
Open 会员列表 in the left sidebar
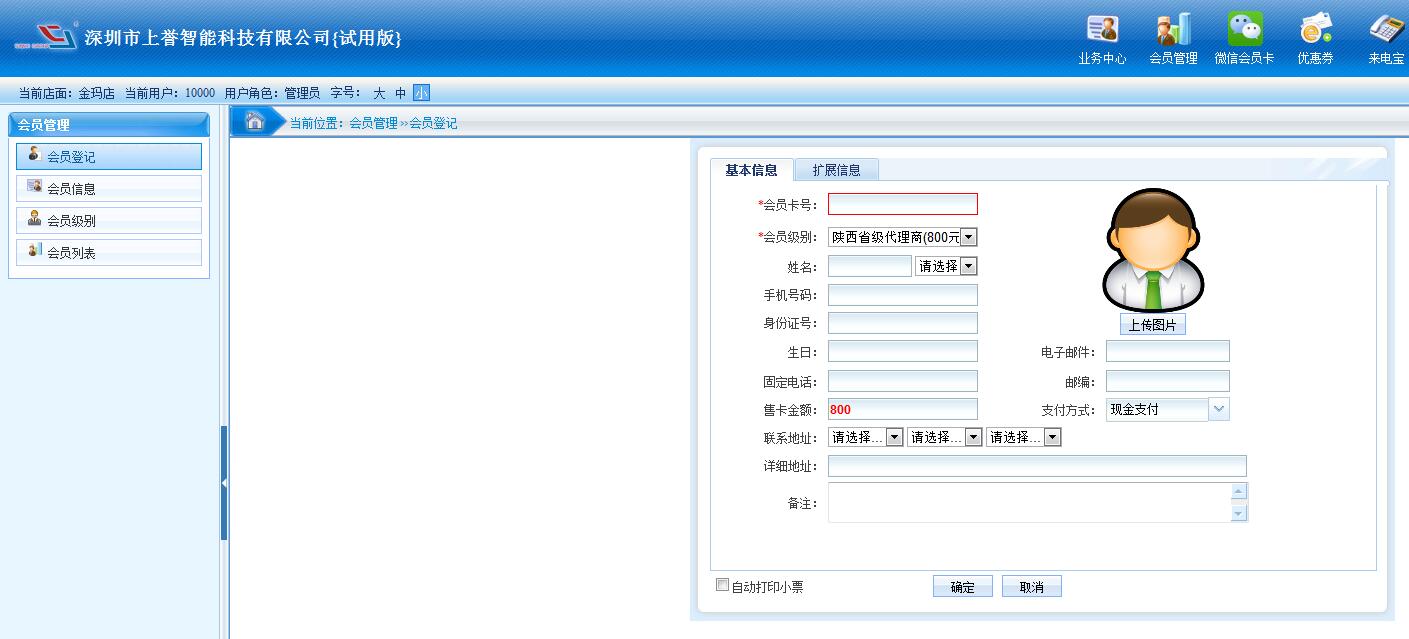click(x=109, y=253)
